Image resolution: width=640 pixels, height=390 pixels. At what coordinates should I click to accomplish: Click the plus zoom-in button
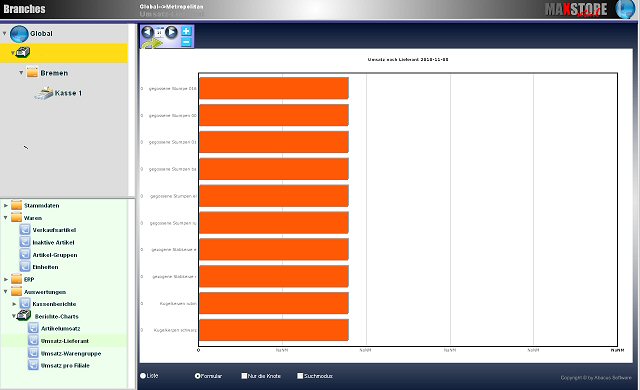[x=186, y=31]
